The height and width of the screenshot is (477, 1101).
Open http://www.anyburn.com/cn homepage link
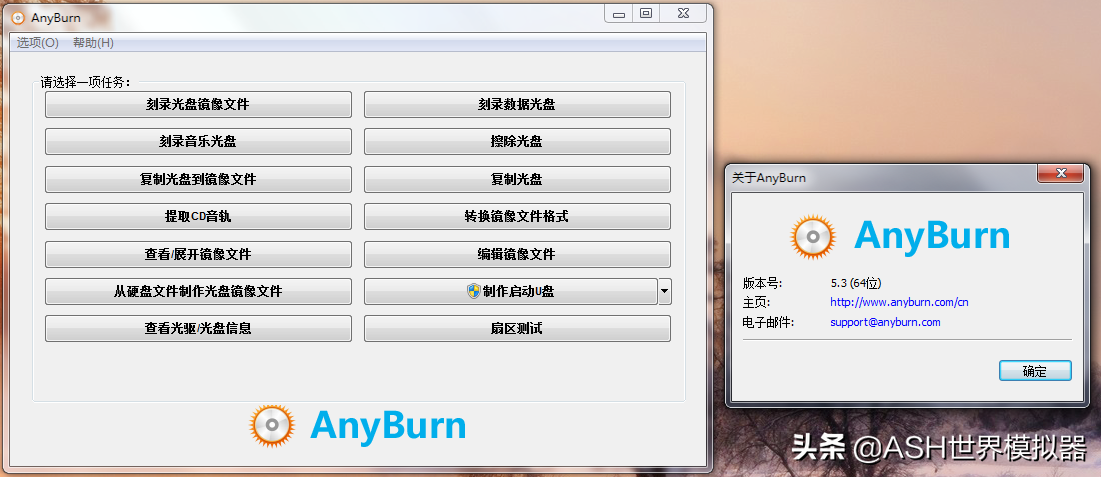(x=899, y=303)
